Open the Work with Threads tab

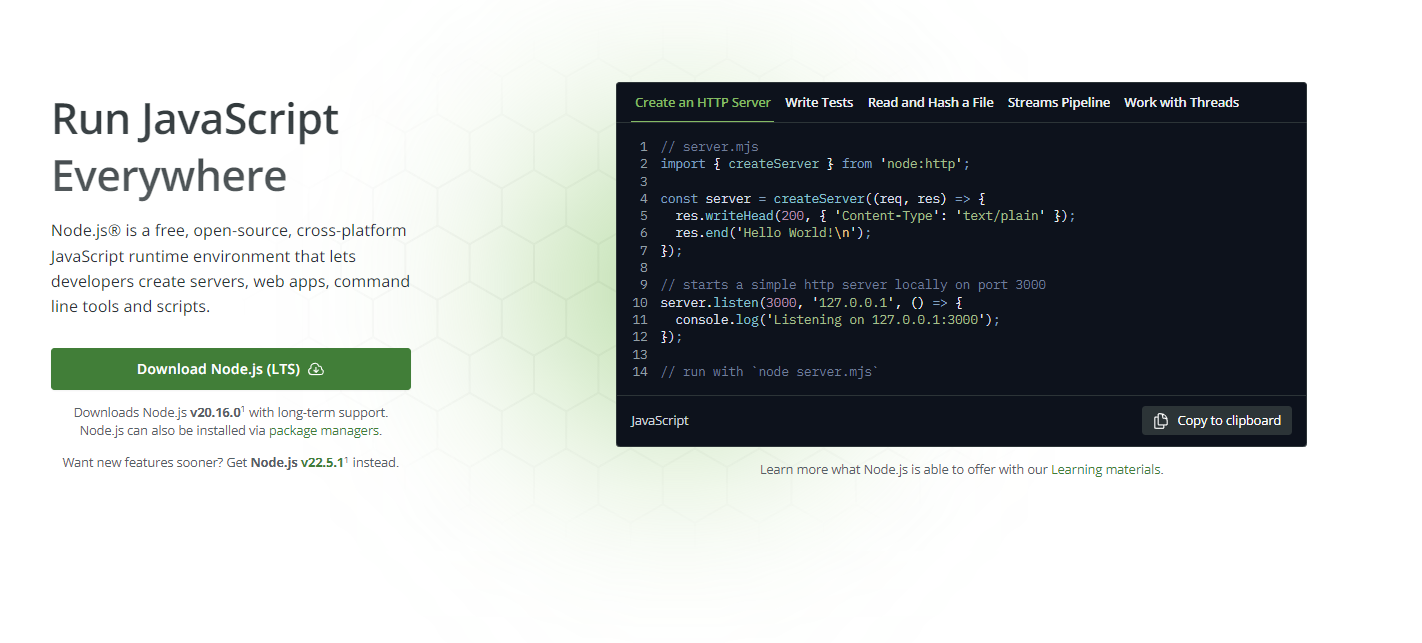coord(1181,102)
